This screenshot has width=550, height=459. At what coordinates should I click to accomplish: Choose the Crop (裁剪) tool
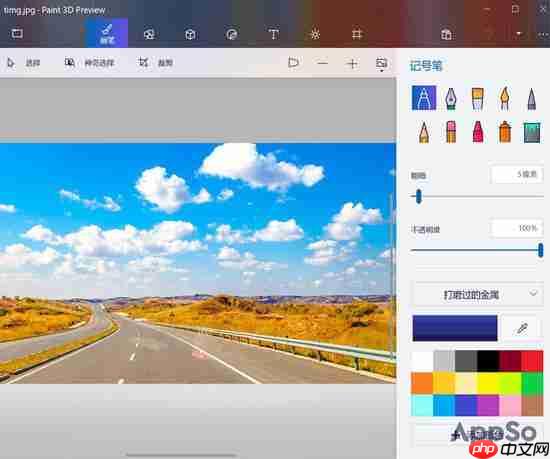click(x=156, y=63)
